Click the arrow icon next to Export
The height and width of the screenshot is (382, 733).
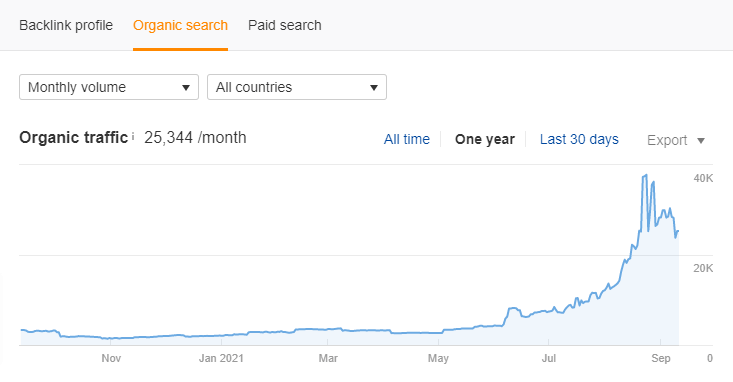tap(701, 141)
